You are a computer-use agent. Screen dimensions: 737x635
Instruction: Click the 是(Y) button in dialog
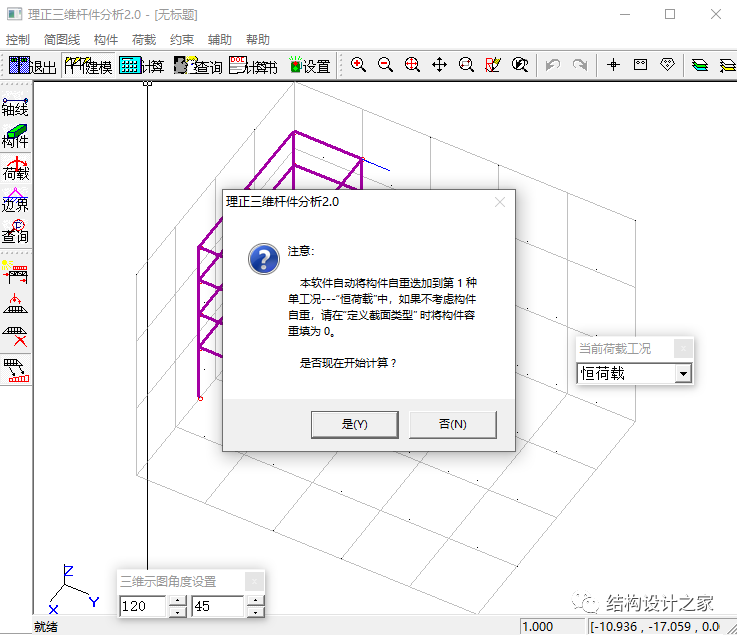tap(355, 424)
